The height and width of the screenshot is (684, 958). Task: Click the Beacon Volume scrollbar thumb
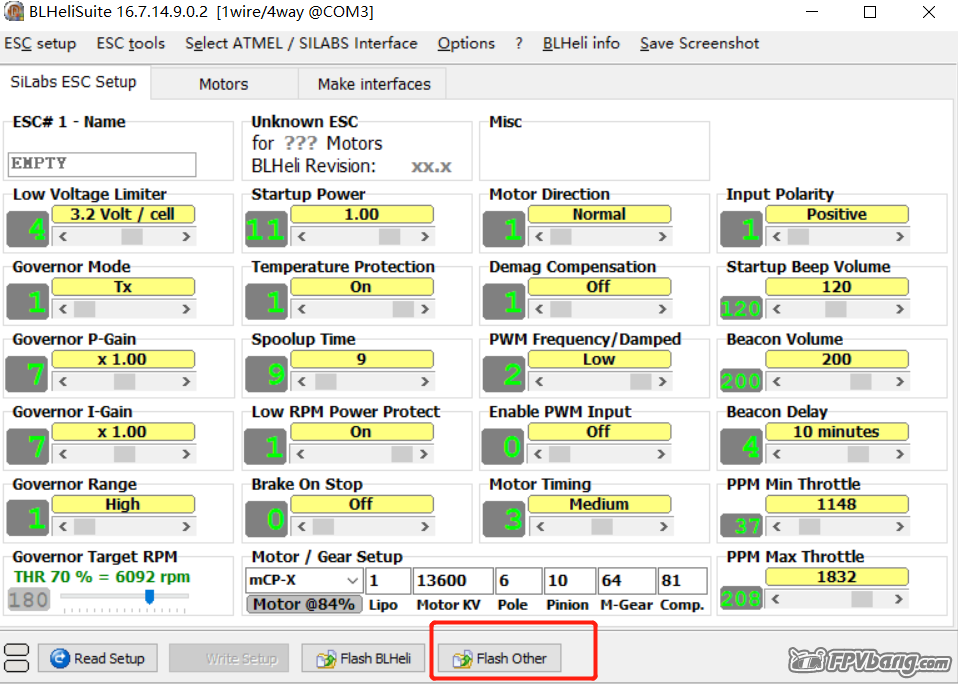[861, 382]
